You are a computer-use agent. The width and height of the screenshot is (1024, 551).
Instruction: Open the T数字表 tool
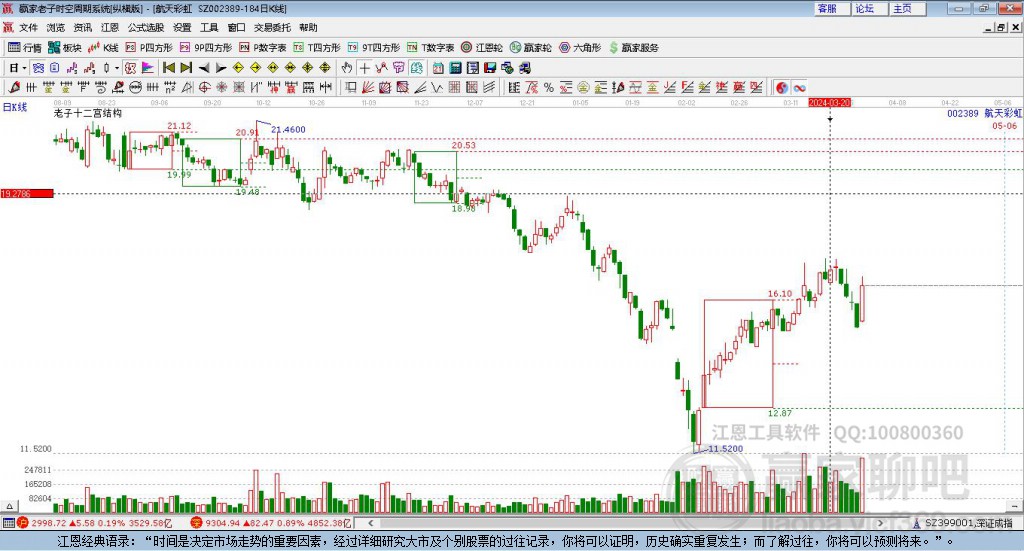pyautogui.click(x=430, y=48)
